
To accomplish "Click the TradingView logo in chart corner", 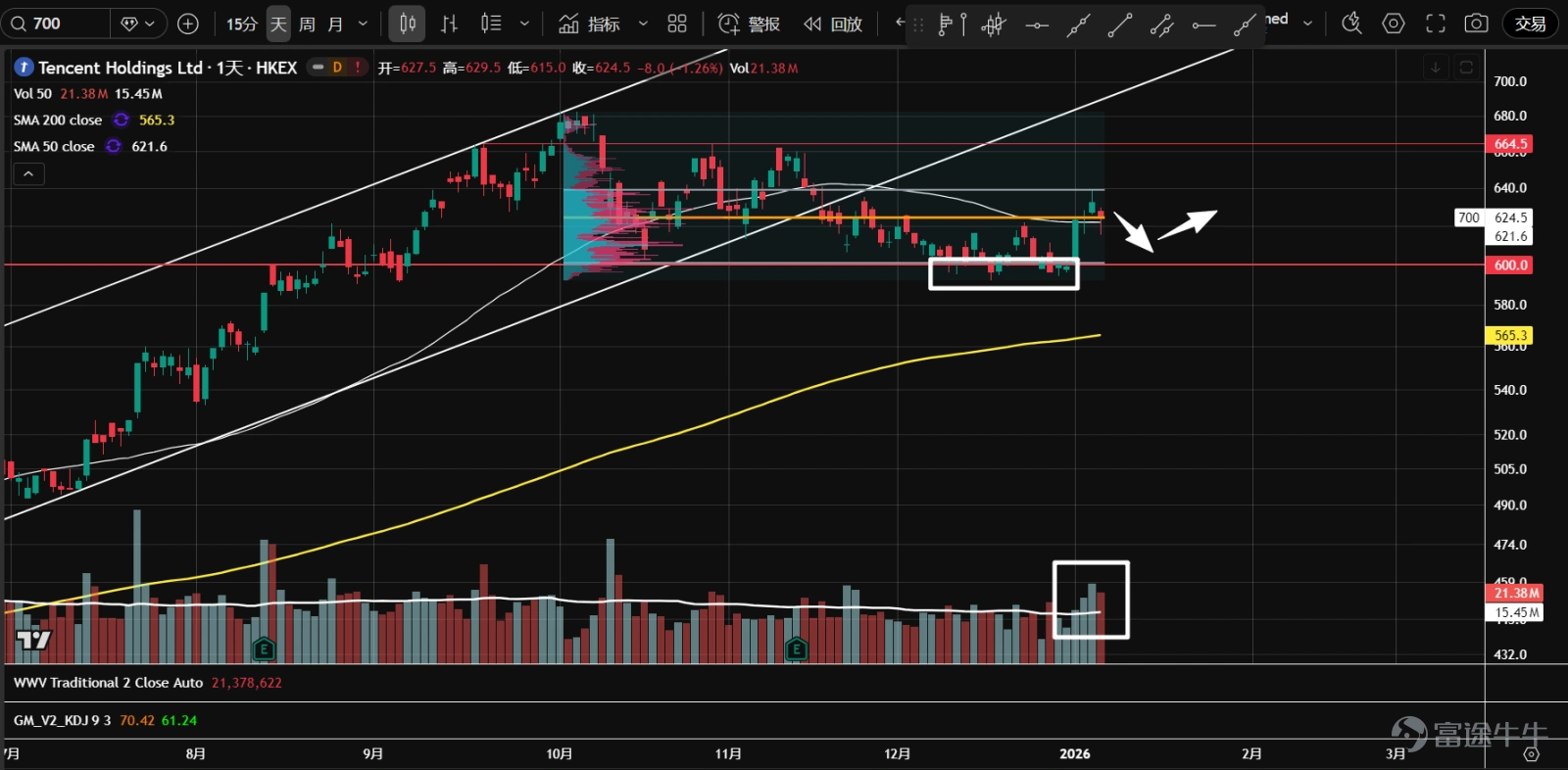I will click(x=33, y=640).
